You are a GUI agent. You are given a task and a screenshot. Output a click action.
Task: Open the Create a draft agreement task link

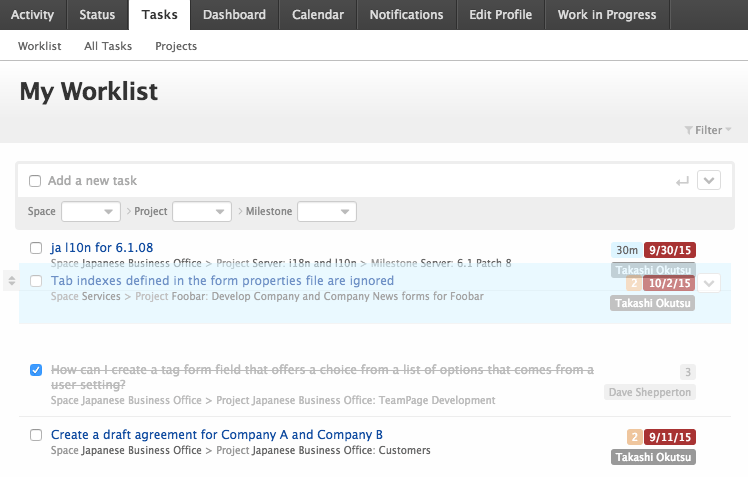click(217, 435)
